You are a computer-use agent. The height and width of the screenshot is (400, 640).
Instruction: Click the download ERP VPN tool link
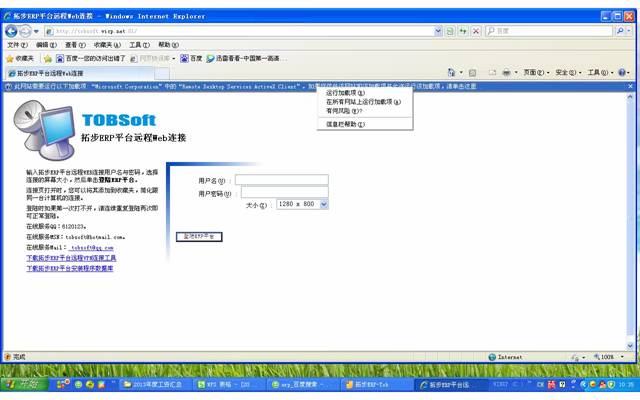[x=71, y=258]
